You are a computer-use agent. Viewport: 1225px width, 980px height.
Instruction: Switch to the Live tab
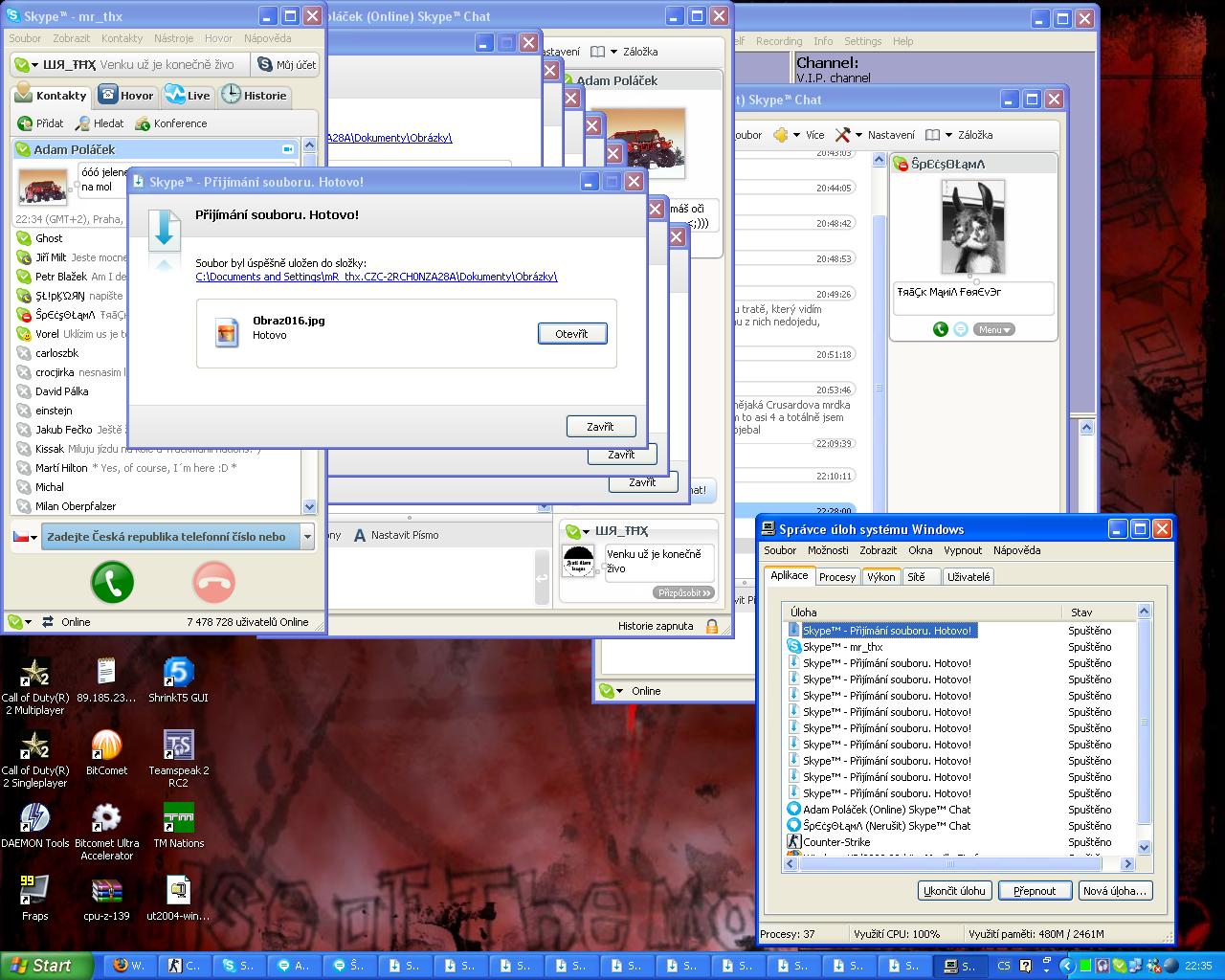[188, 96]
